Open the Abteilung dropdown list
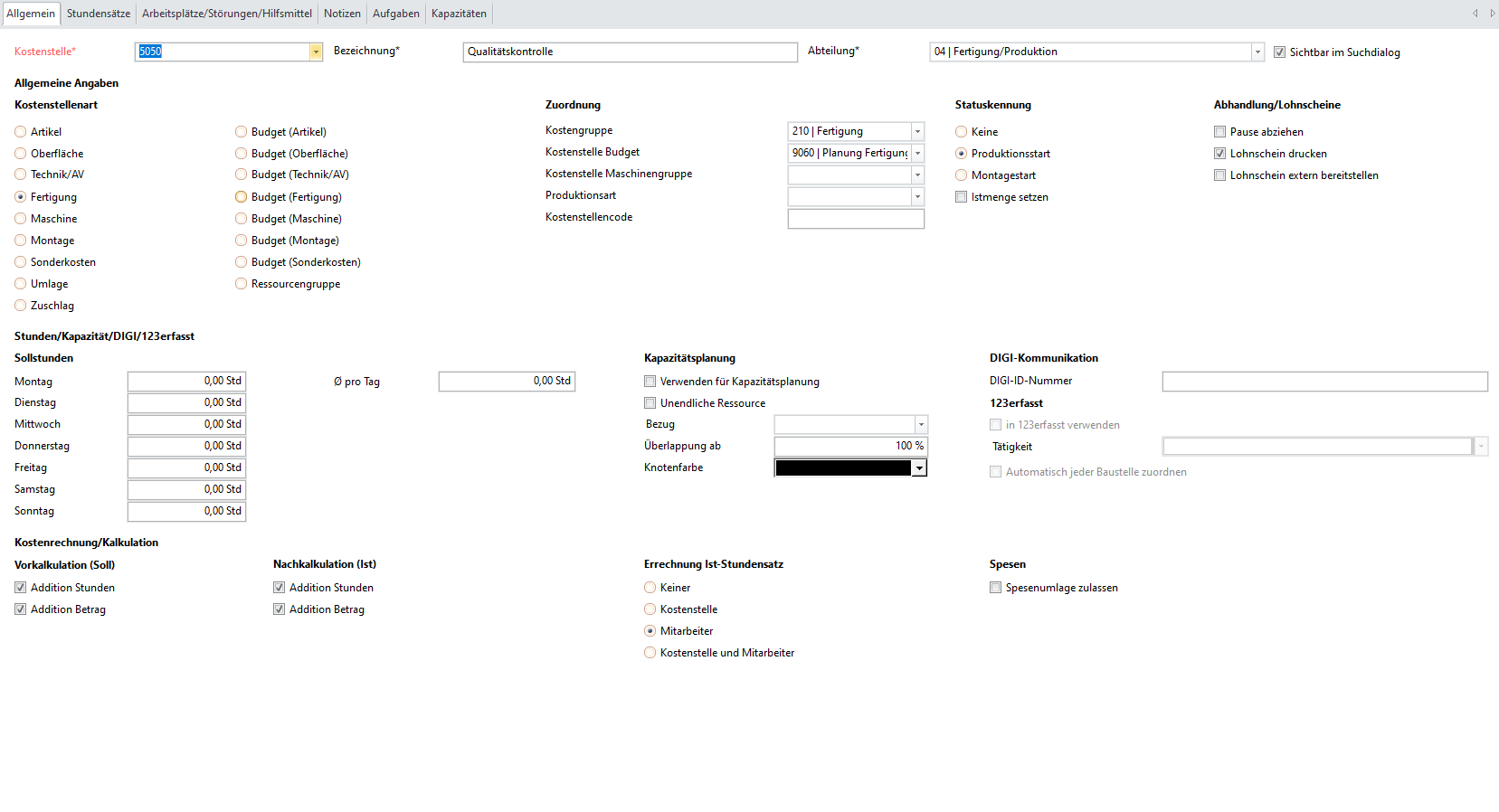This screenshot has width=1499, height=812. (x=1257, y=52)
